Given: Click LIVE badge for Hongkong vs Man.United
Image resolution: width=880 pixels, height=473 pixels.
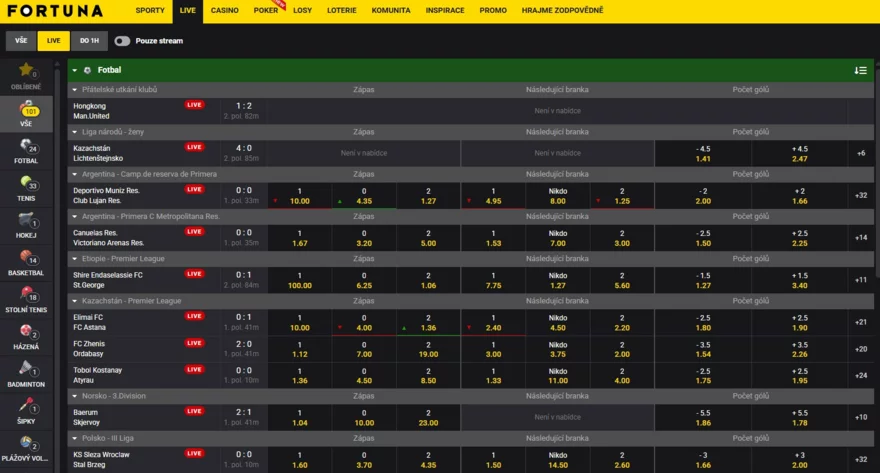Looking at the screenshot, I should 194,105.
